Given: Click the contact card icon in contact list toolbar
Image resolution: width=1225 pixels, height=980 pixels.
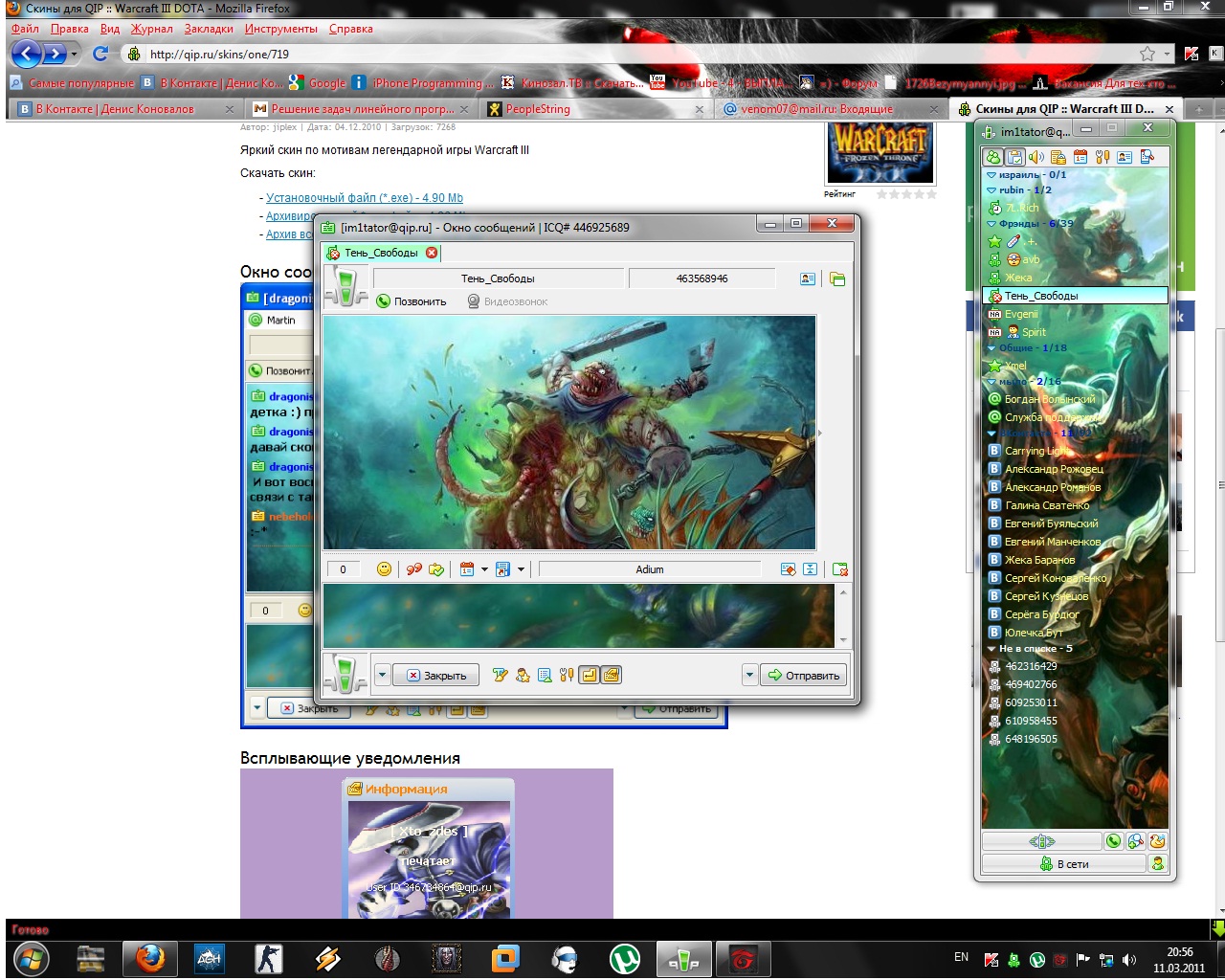Looking at the screenshot, I should (x=1125, y=157).
